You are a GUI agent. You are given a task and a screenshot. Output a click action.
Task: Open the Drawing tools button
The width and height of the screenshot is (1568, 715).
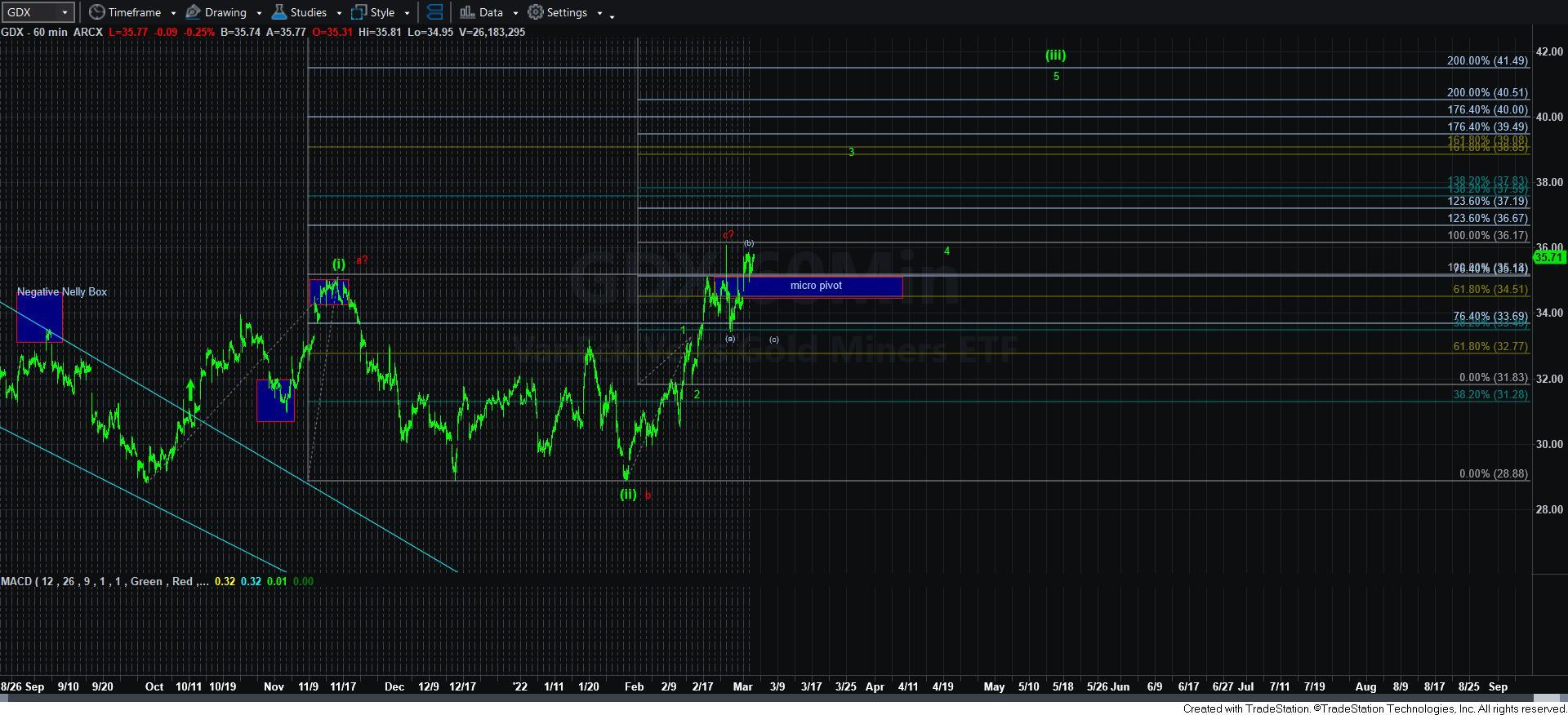coord(216,12)
